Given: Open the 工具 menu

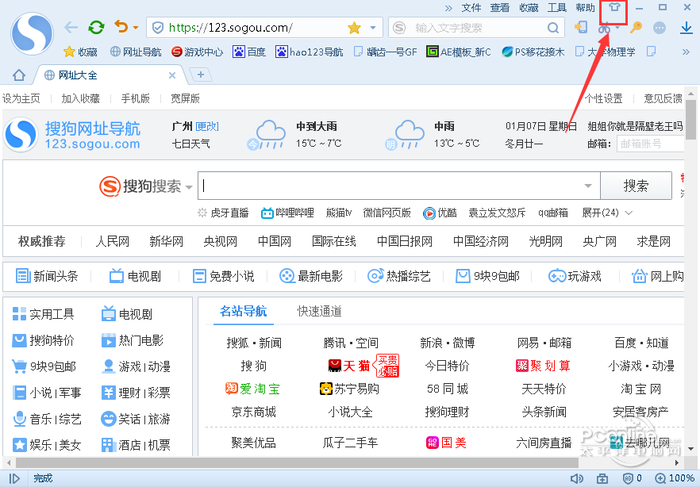Looking at the screenshot, I should point(557,8).
